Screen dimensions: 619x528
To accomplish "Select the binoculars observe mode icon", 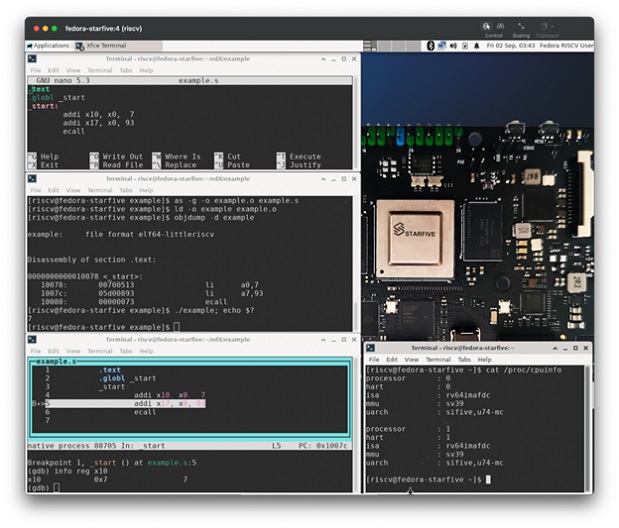I will [501, 26].
